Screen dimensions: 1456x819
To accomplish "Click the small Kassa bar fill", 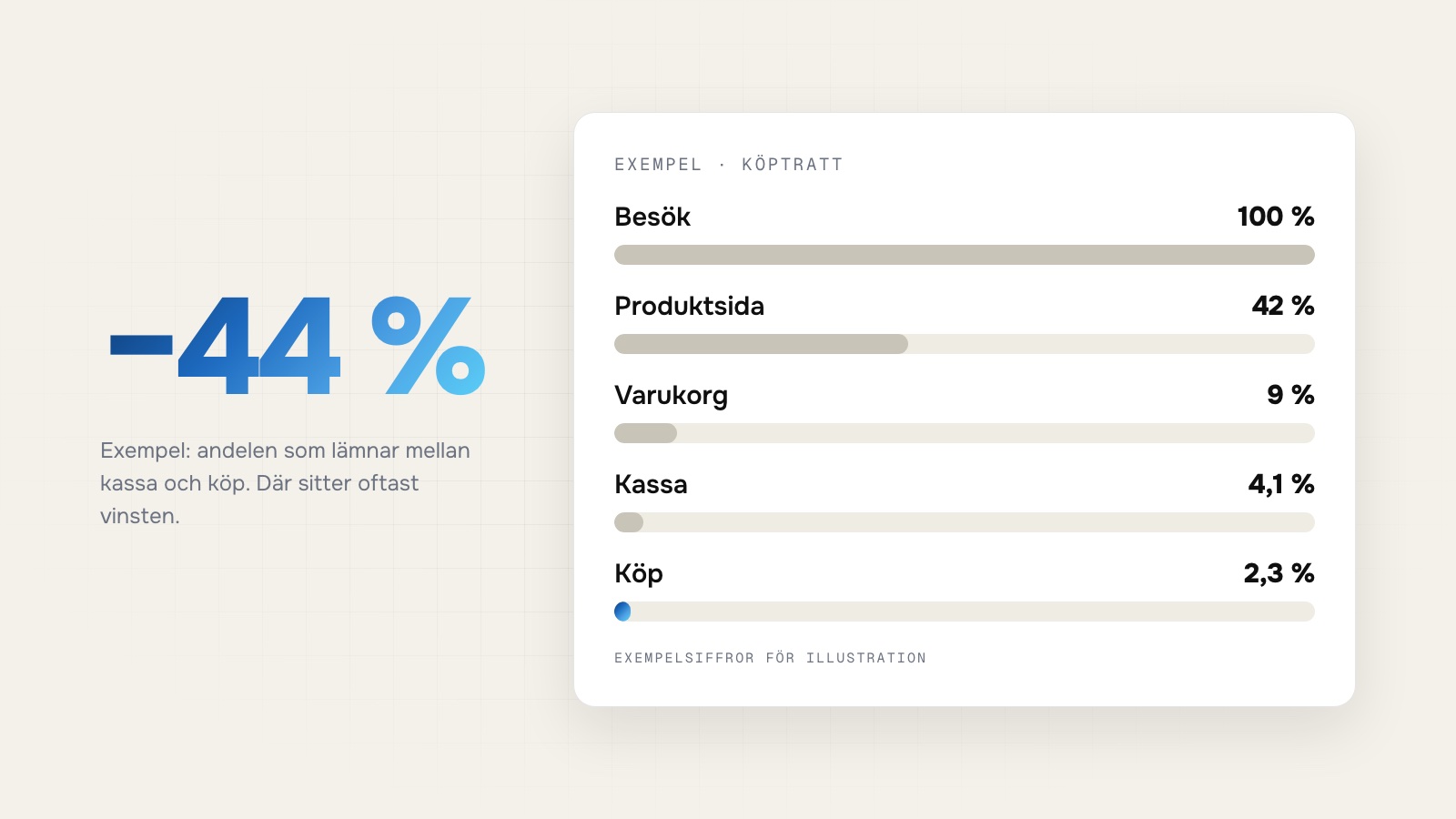I will pos(629,522).
